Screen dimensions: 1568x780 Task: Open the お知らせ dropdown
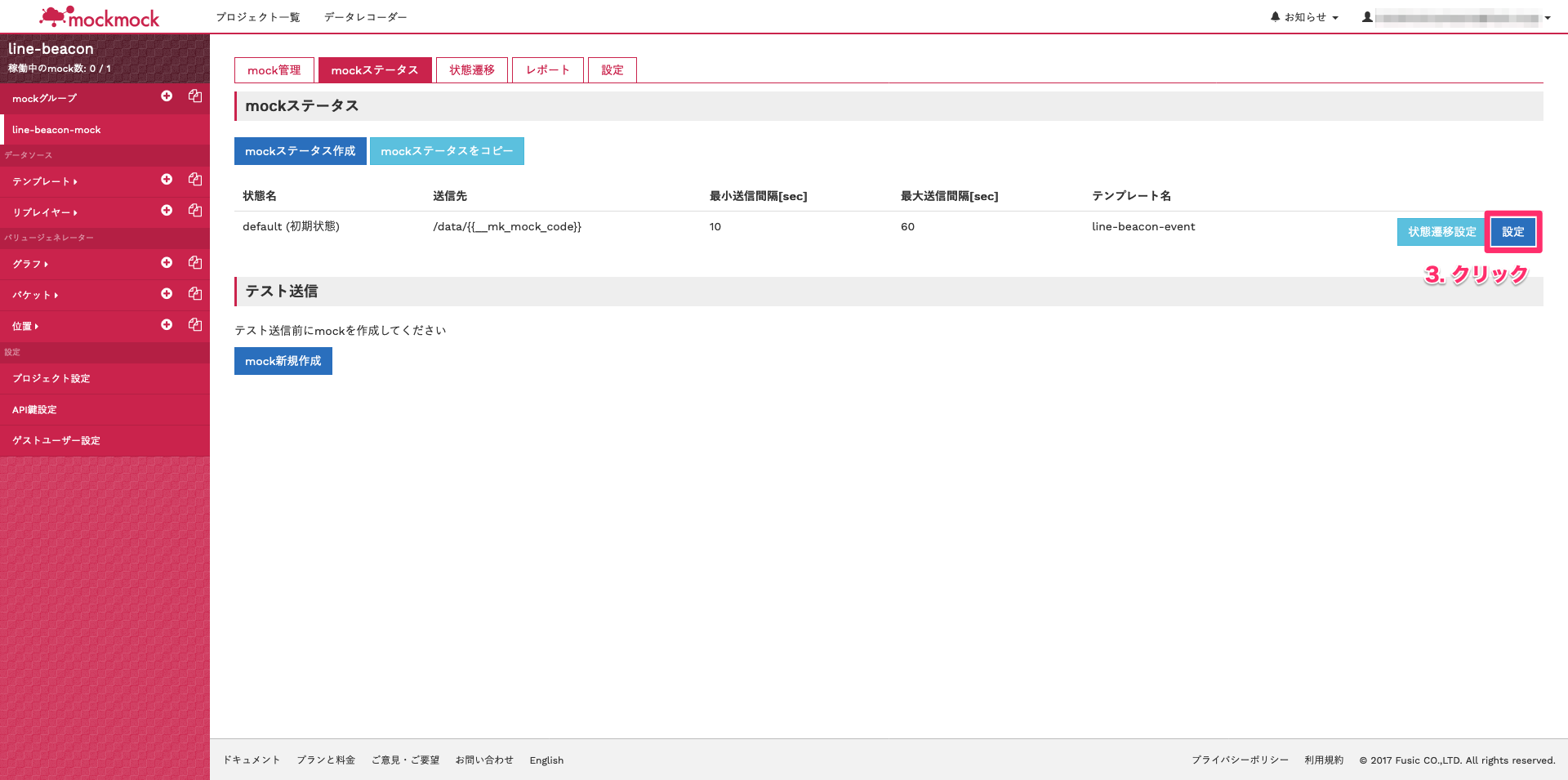pyautogui.click(x=1307, y=16)
